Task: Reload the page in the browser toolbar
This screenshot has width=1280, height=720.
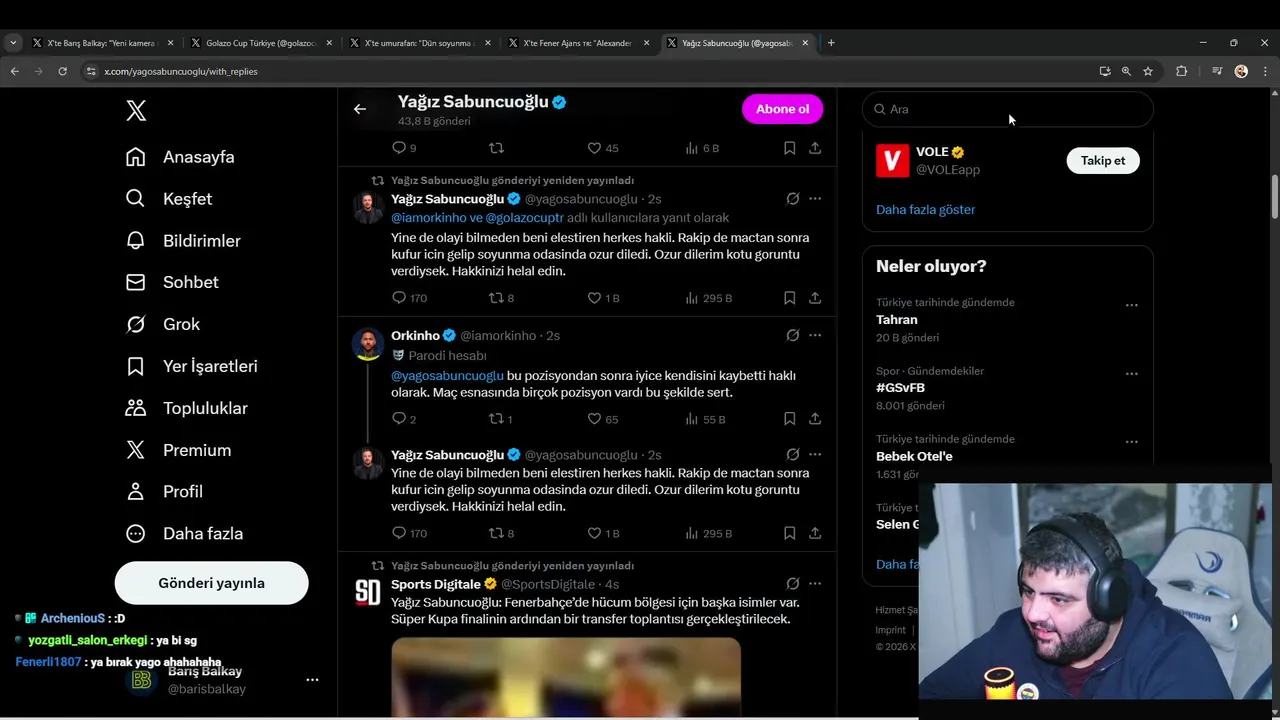Action: click(62, 71)
